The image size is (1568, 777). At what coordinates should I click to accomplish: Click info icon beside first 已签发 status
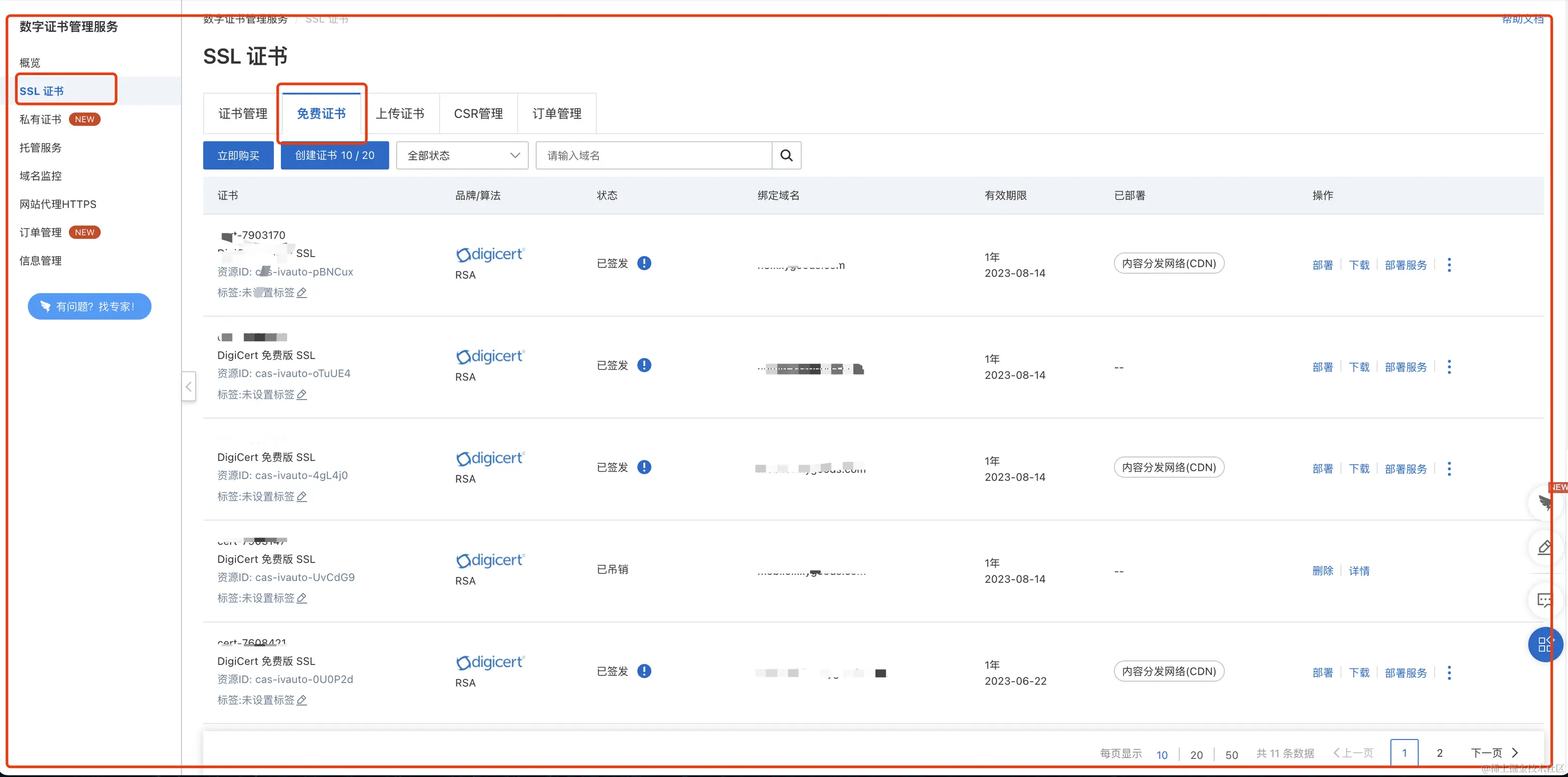tap(644, 263)
